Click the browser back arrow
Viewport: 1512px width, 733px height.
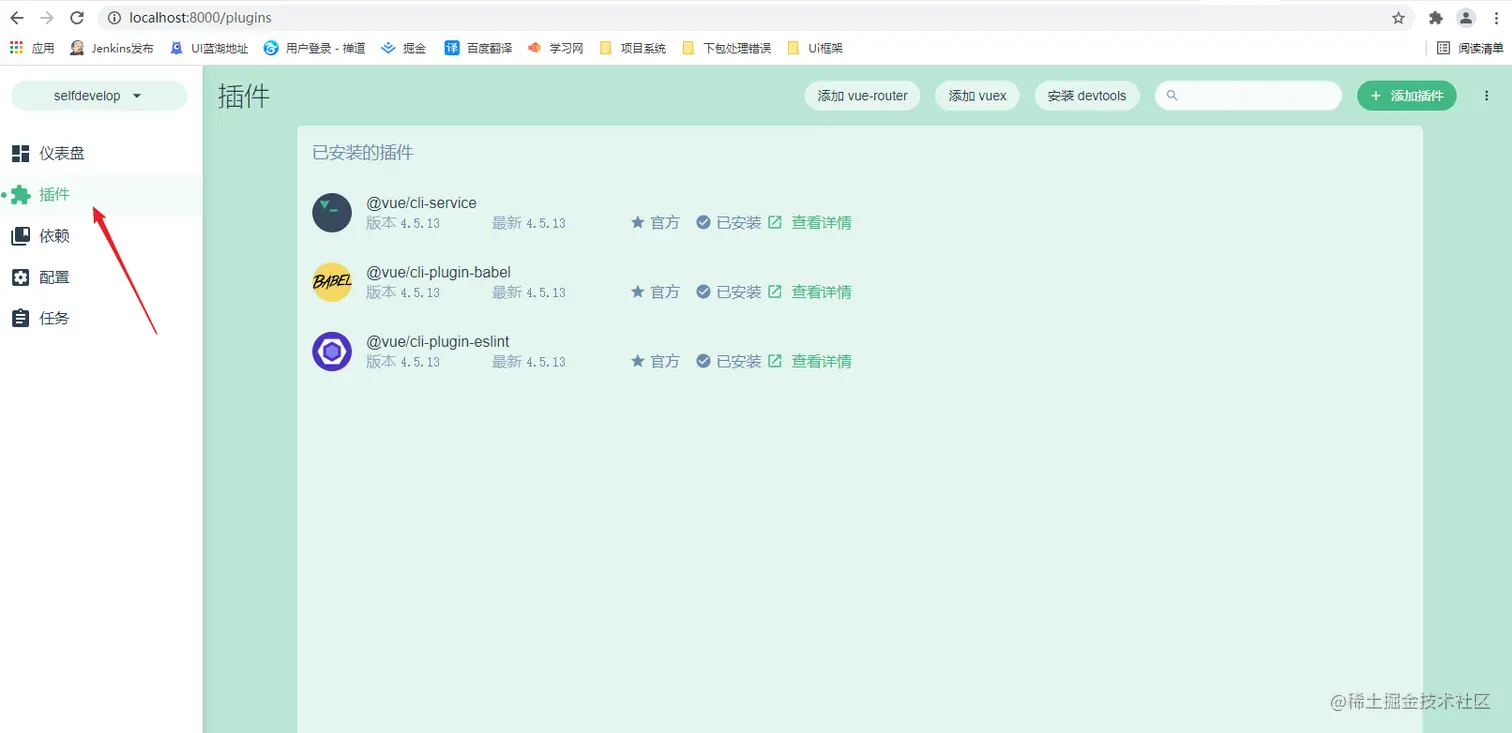[17, 18]
